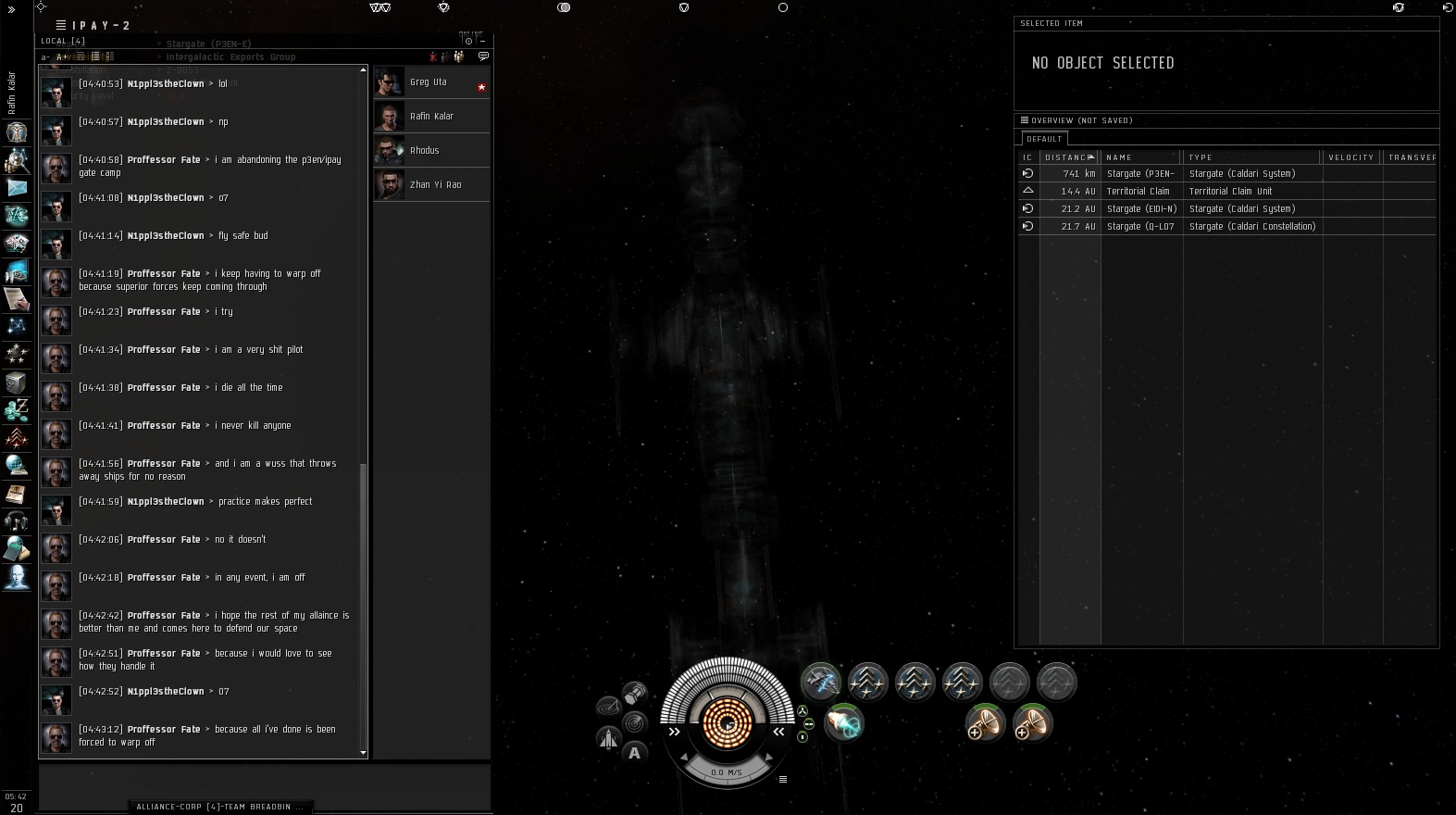Image resolution: width=1456 pixels, height=815 pixels.
Task: Open the in-game Browser globe icon
Action: pyautogui.click(x=17, y=465)
